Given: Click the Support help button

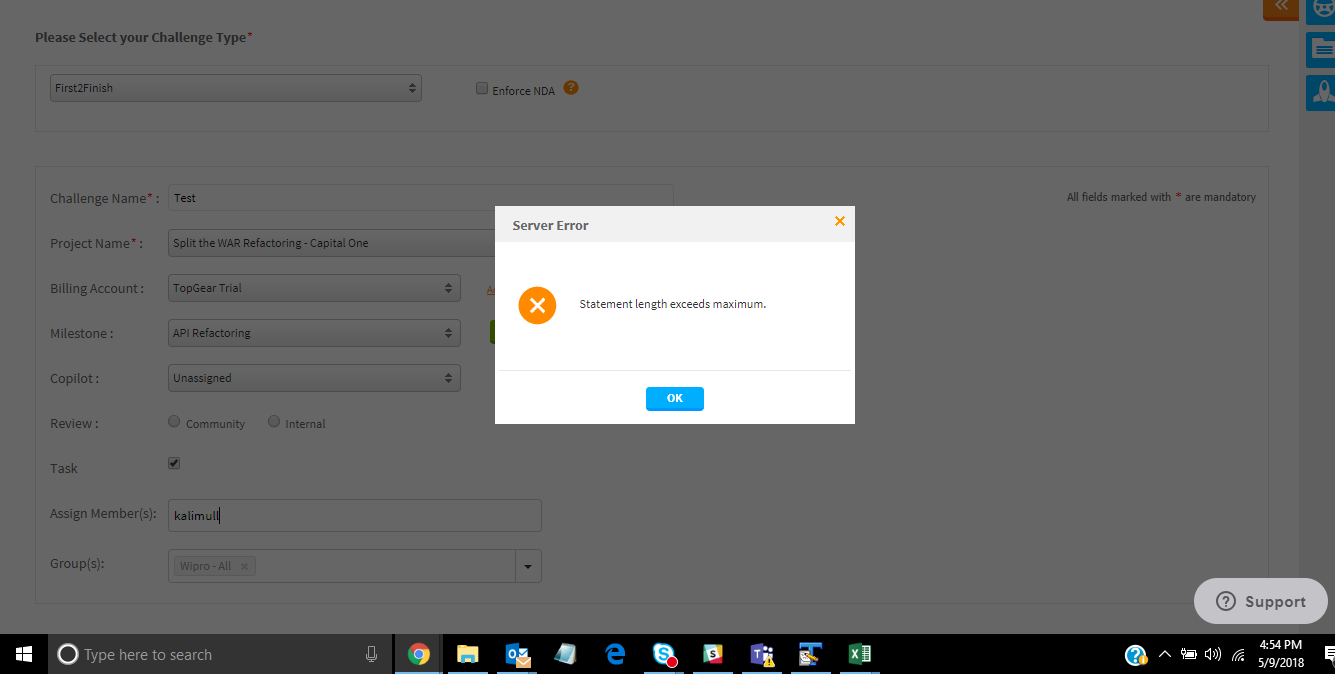Looking at the screenshot, I should 1261,601.
